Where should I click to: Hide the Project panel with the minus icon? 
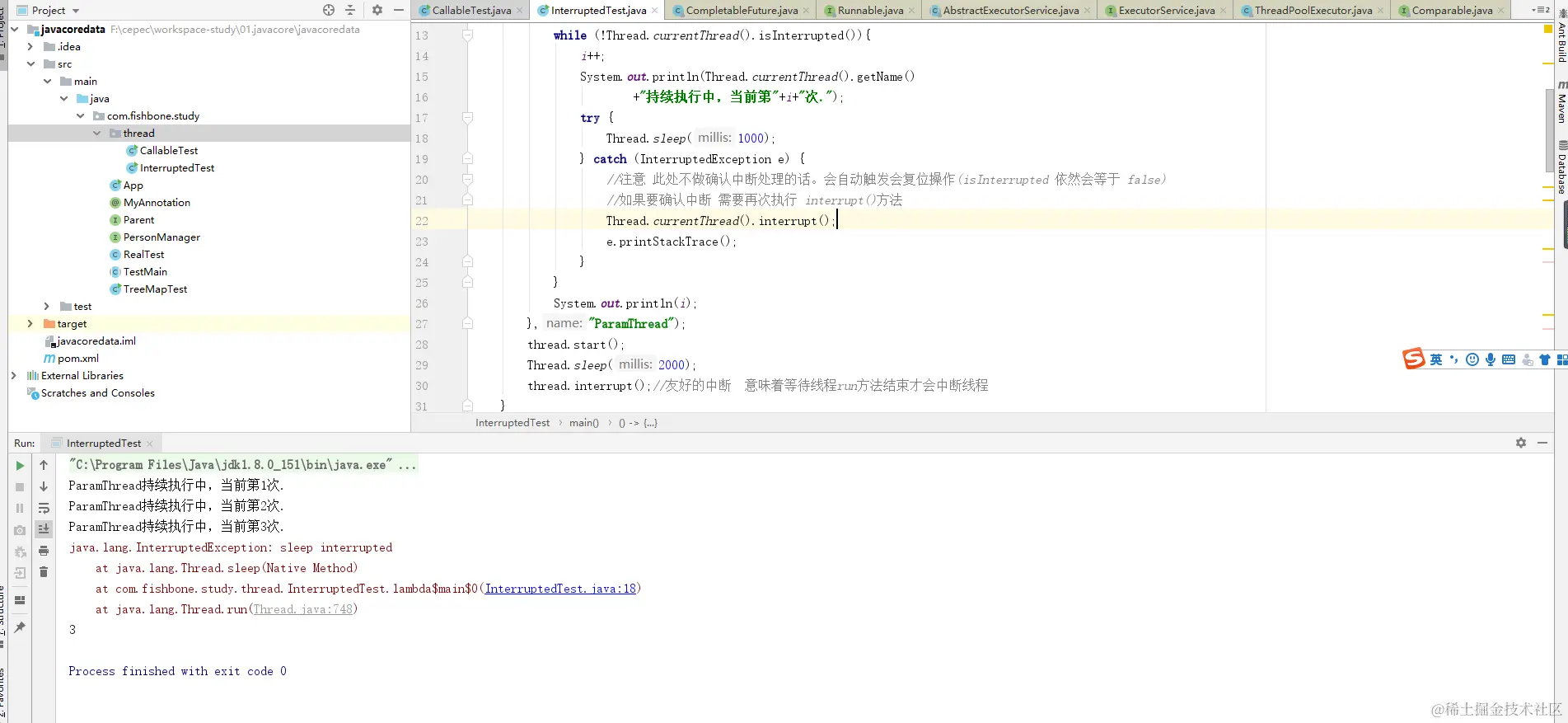pyautogui.click(x=399, y=10)
